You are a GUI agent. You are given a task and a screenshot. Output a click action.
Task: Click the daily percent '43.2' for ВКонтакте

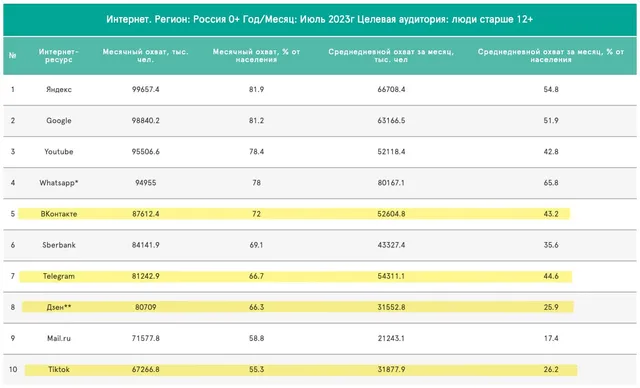click(551, 214)
